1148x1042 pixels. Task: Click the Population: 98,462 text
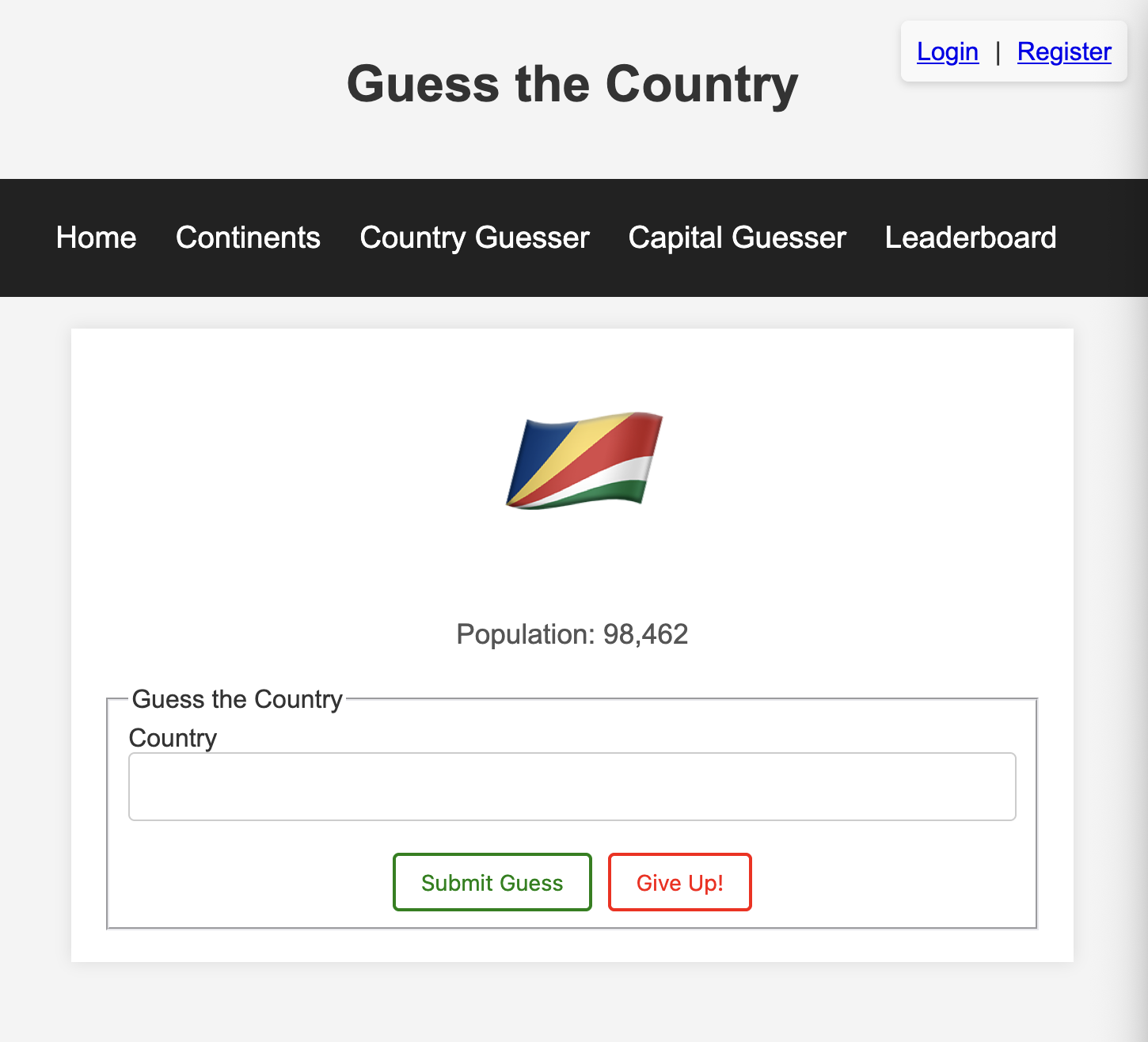572,634
